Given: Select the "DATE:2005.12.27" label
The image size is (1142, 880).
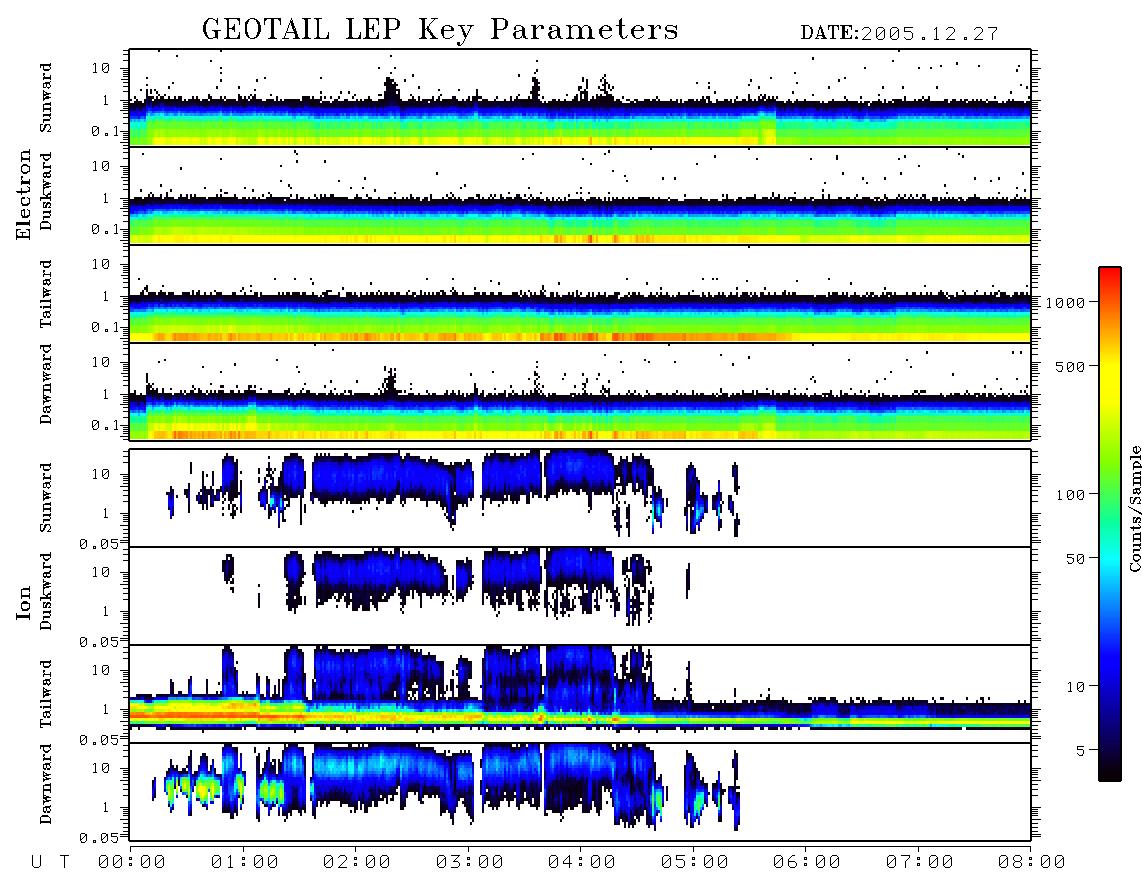Looking at the screenshot, I should point(899,34).
